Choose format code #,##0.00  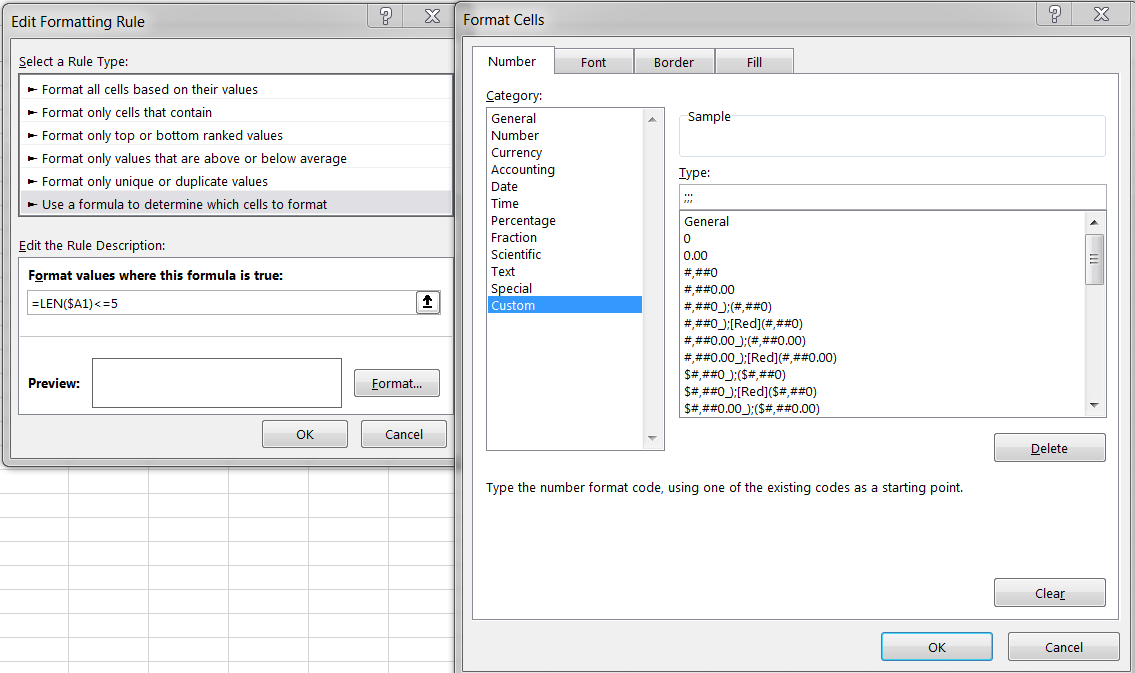tap(883, 289)
